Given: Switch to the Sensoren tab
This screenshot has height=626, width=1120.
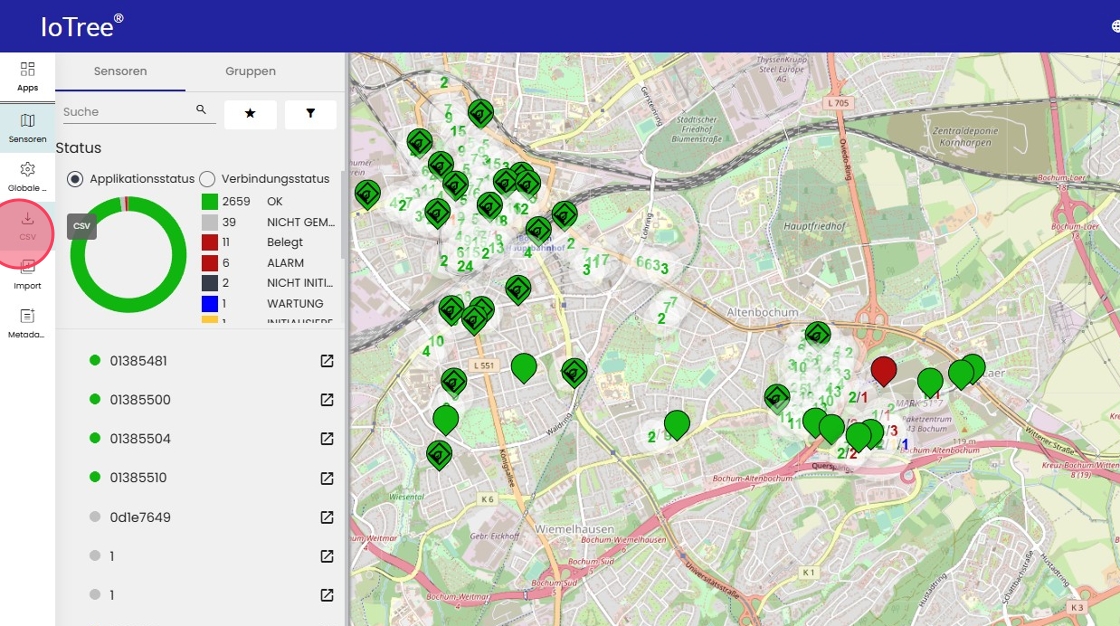Looking at the screenshot, I should 120,71.
